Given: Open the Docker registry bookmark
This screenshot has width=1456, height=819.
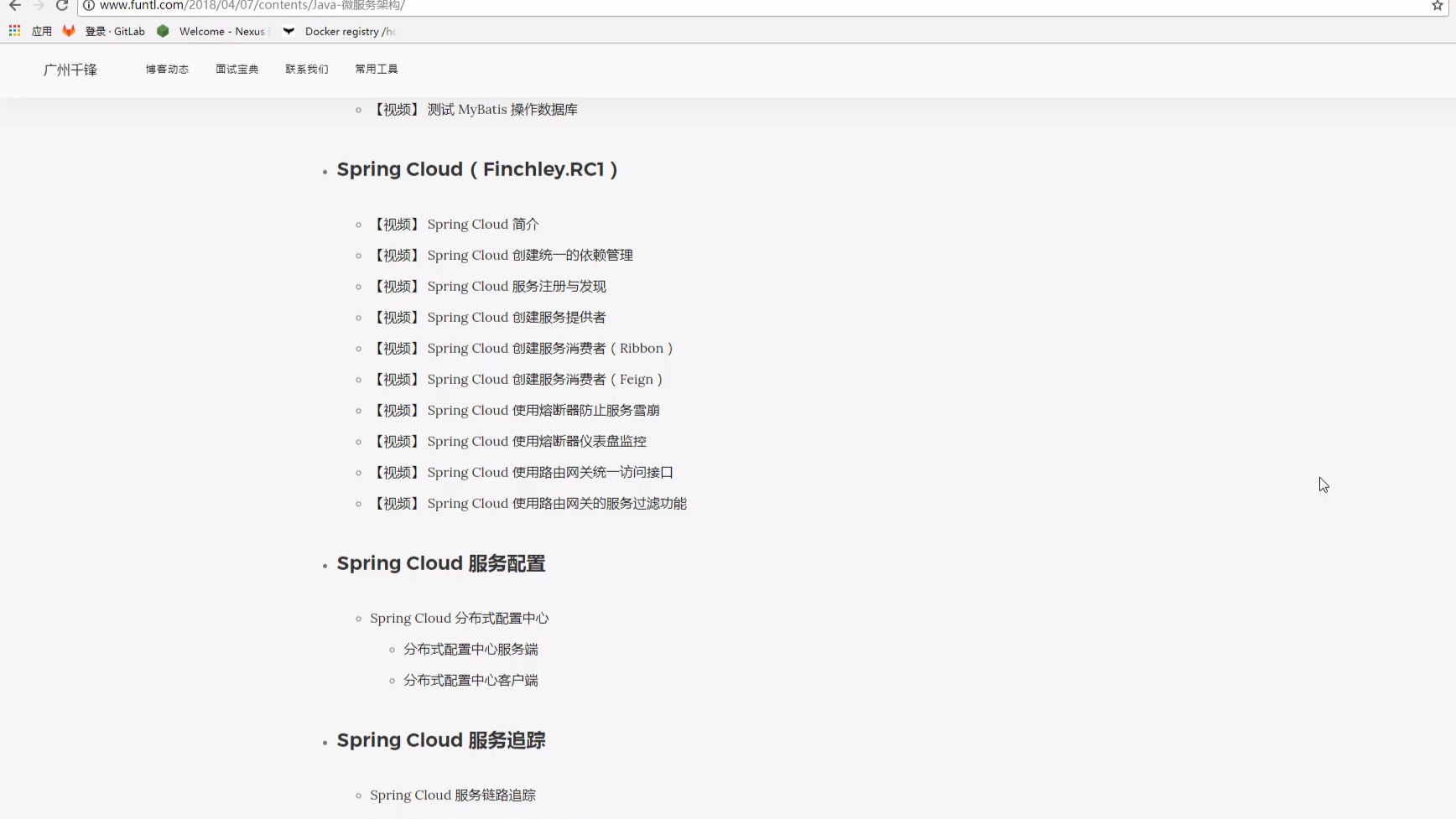Looking at the screenshot, I should tap(340, 31).
